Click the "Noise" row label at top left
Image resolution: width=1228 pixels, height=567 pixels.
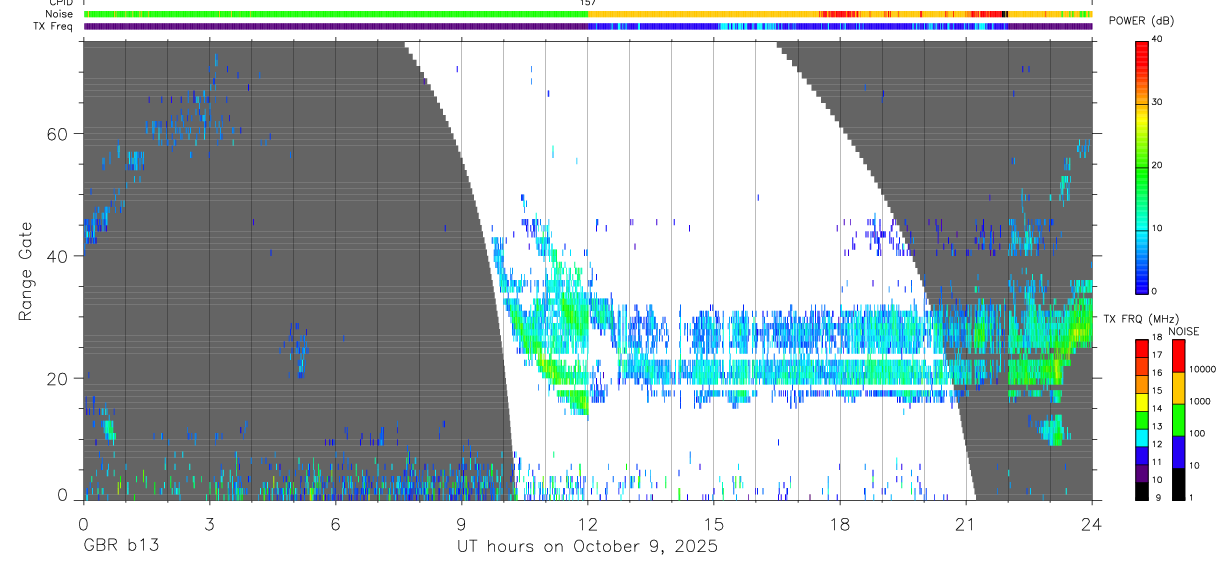click(x=60, y=14)
